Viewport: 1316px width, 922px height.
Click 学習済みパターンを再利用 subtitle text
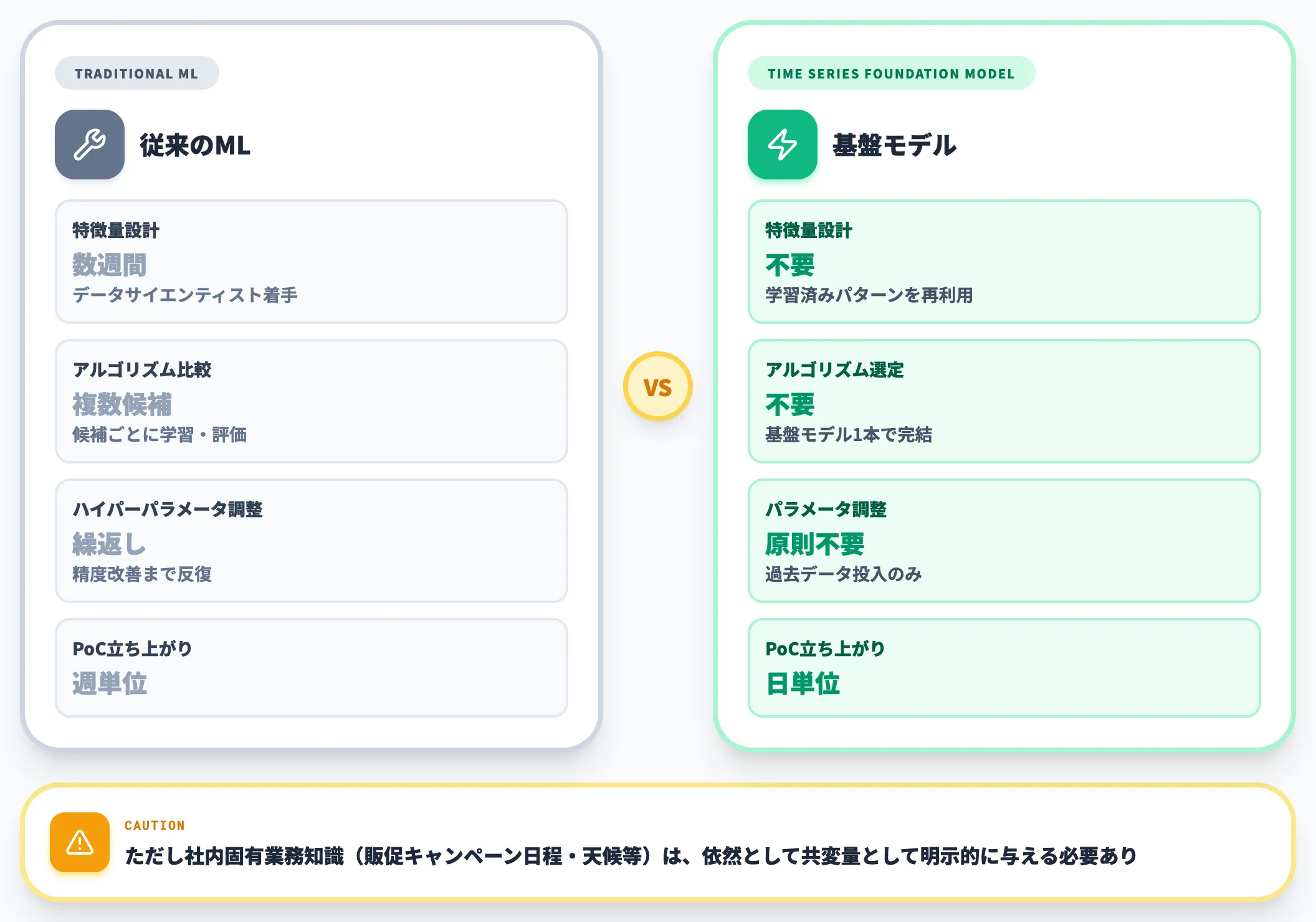[869, 295]
